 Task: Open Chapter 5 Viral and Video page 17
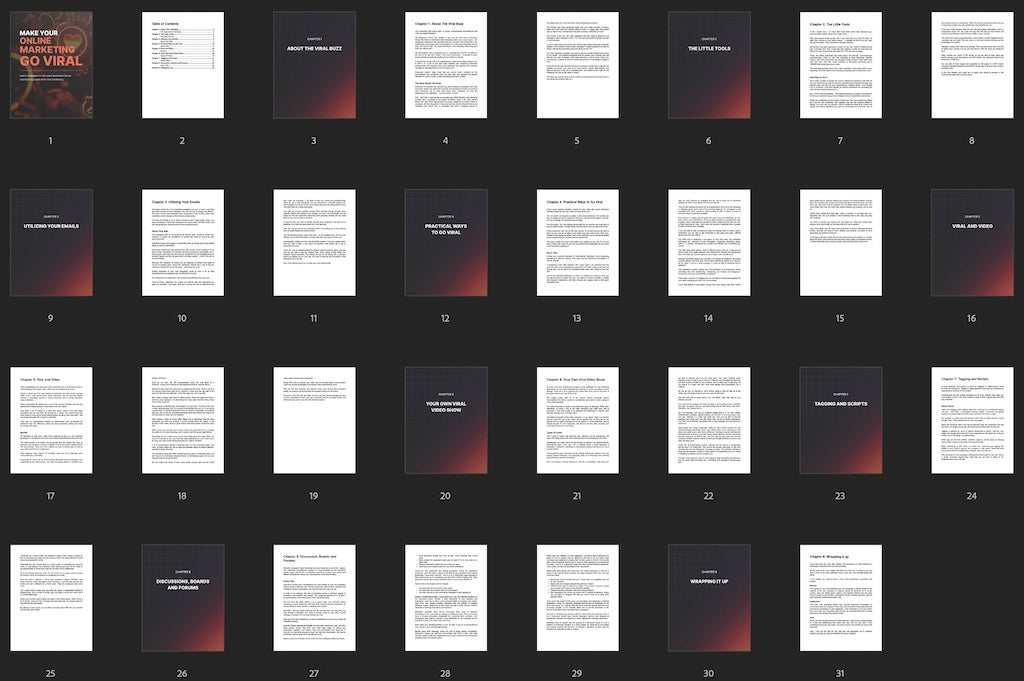click(x=51, y=420)
